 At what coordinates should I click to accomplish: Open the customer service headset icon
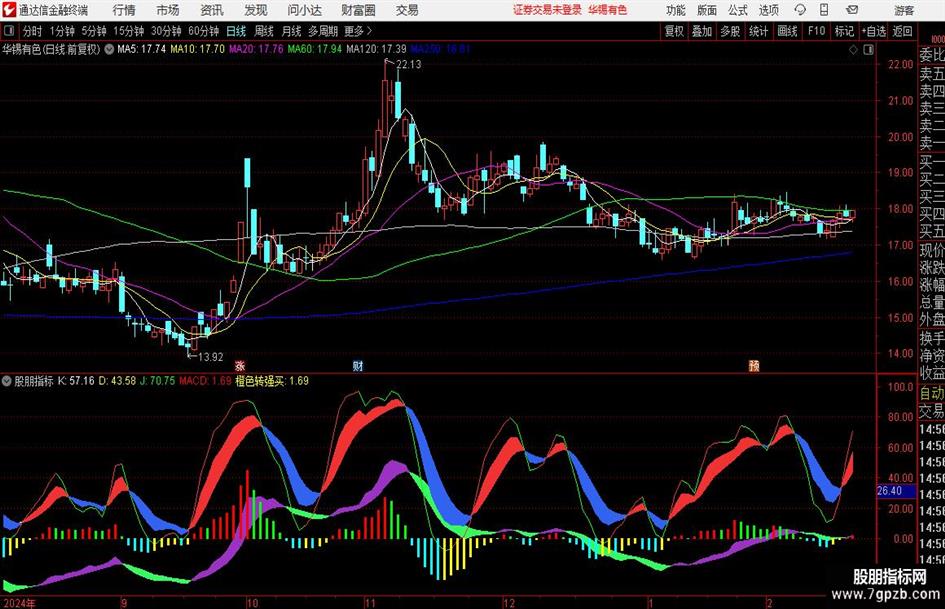tap(800, 10)
